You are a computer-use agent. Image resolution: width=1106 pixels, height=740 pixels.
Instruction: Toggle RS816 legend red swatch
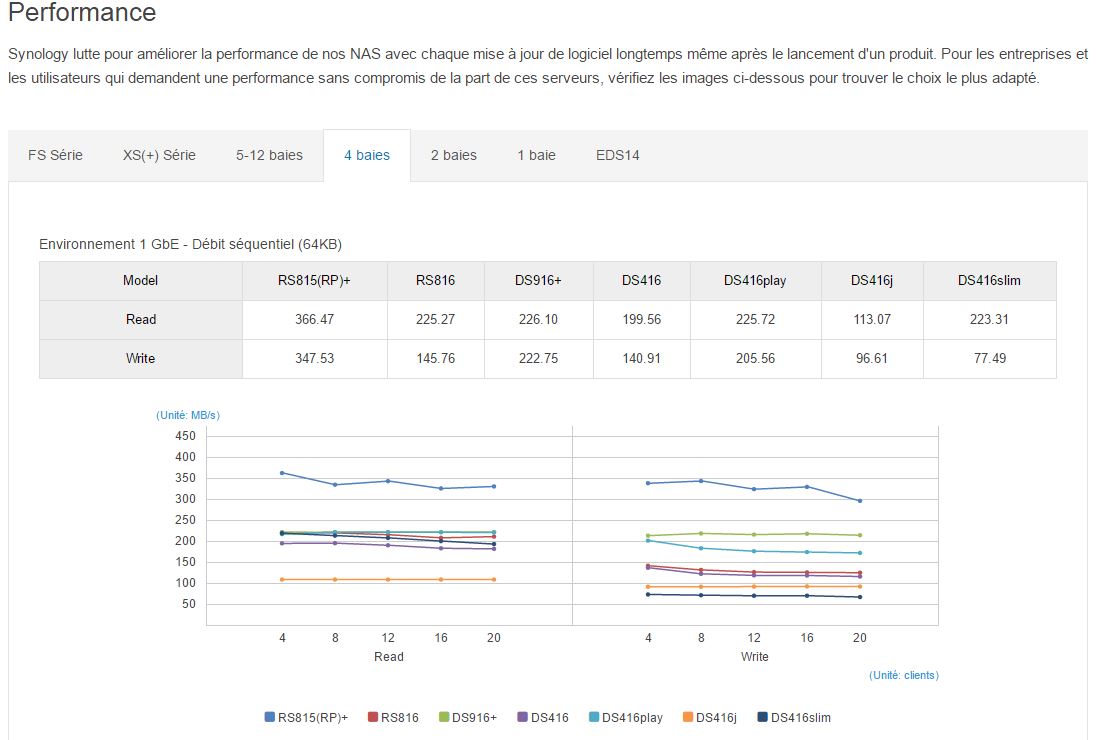[372, 717]
